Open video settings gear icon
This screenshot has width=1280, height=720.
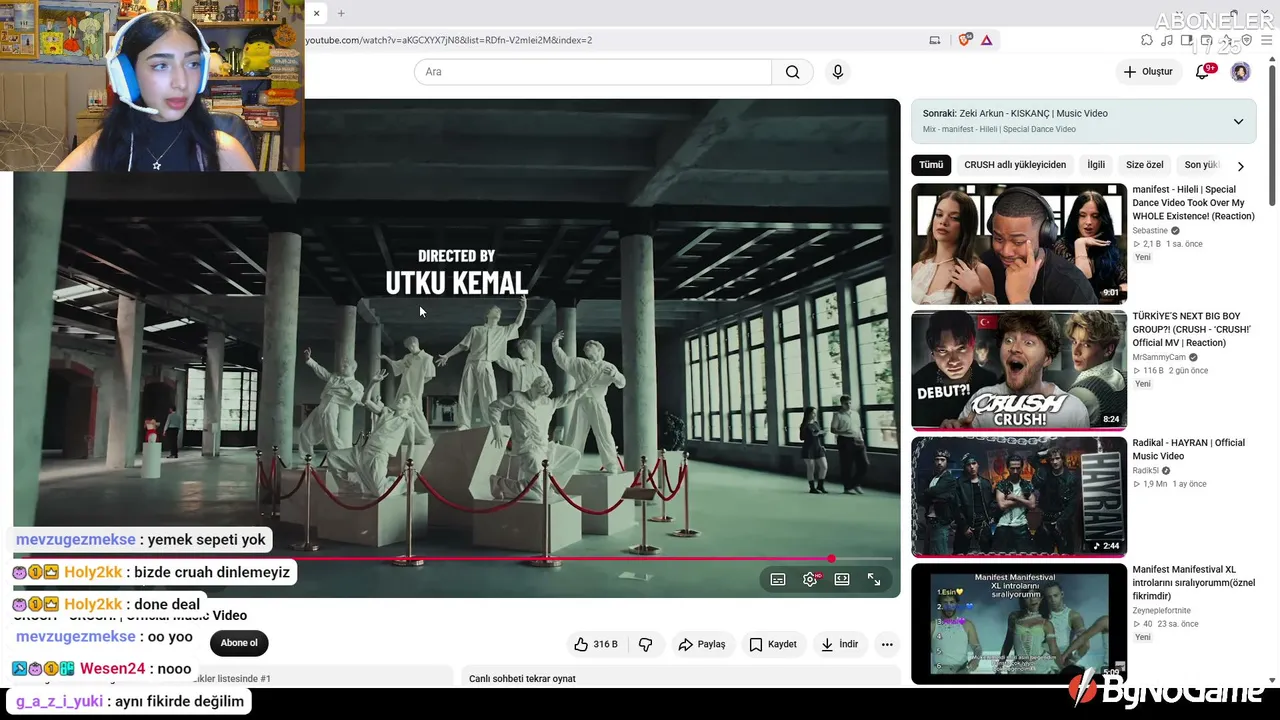coord(810,579)
